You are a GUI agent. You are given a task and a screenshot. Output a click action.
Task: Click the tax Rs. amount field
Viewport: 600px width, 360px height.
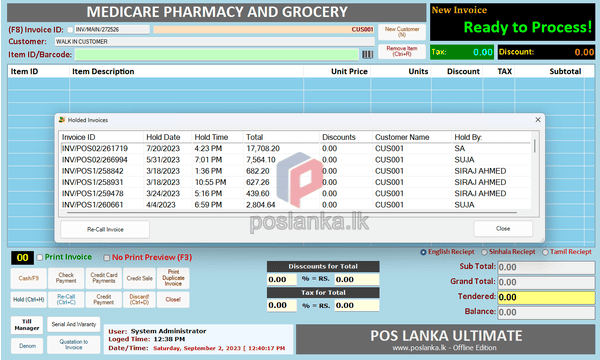click(x=357, y=305)
